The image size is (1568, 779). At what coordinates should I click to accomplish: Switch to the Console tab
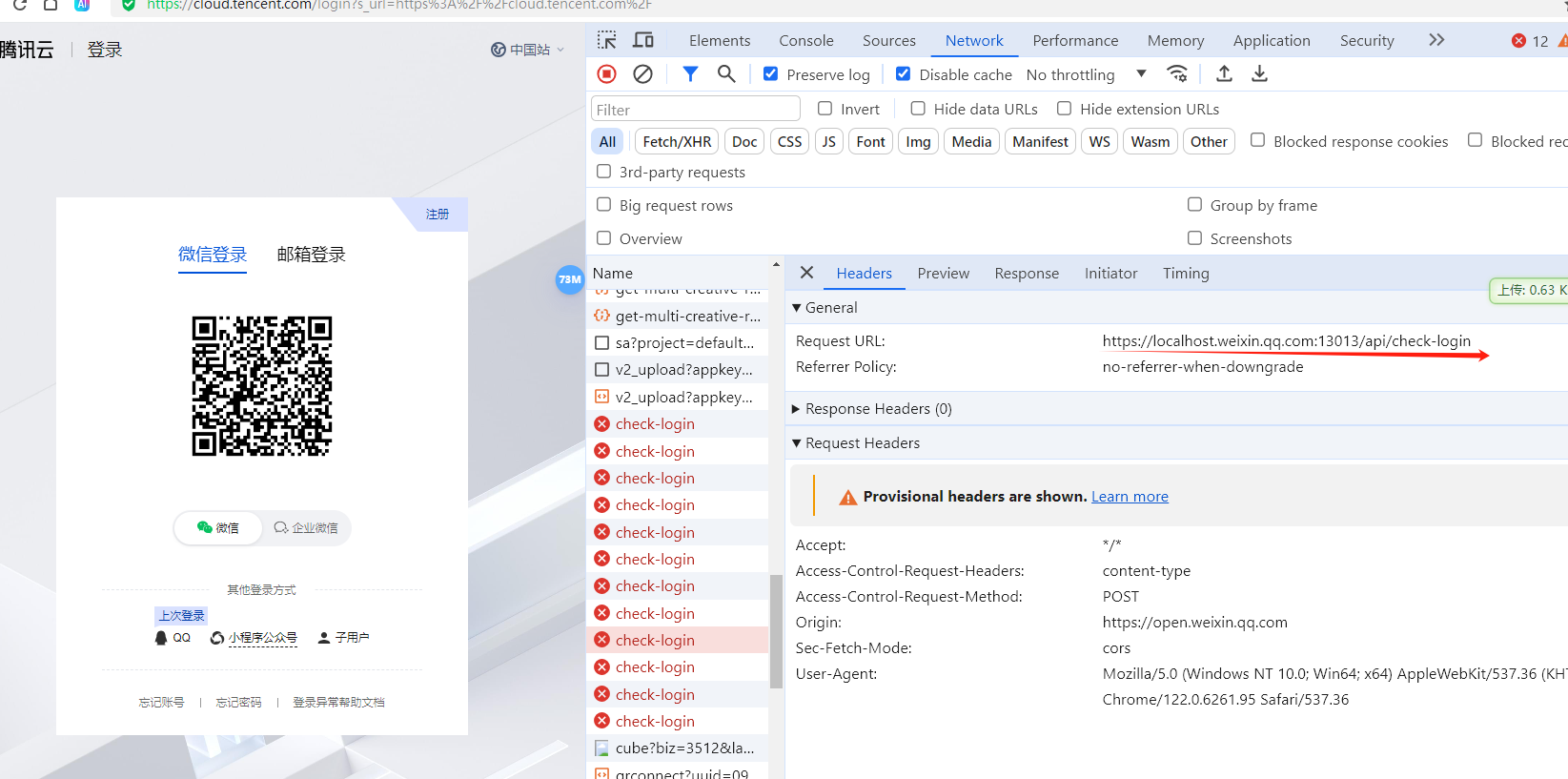(x=805, y=40)
